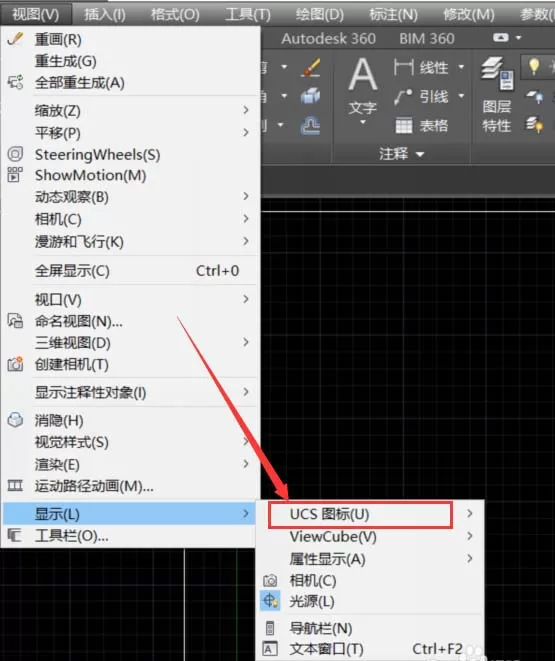Click the camera icon in Display submenu

(x=270, y=581)
